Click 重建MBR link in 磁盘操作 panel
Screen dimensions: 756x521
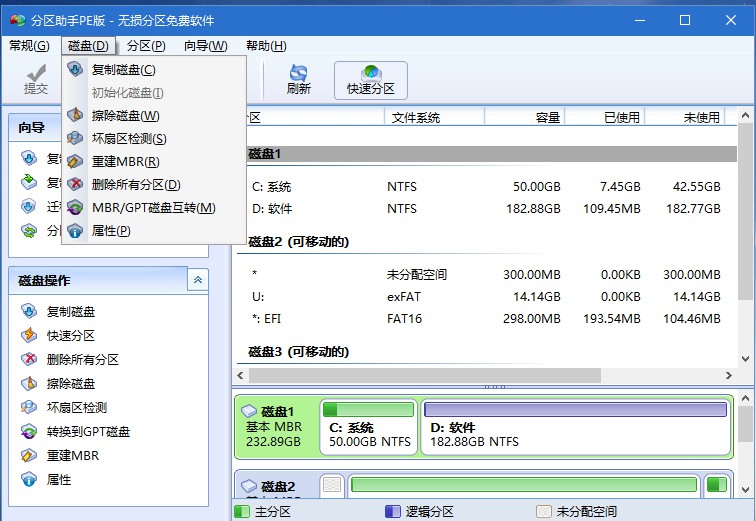click(x=73, y=455)
